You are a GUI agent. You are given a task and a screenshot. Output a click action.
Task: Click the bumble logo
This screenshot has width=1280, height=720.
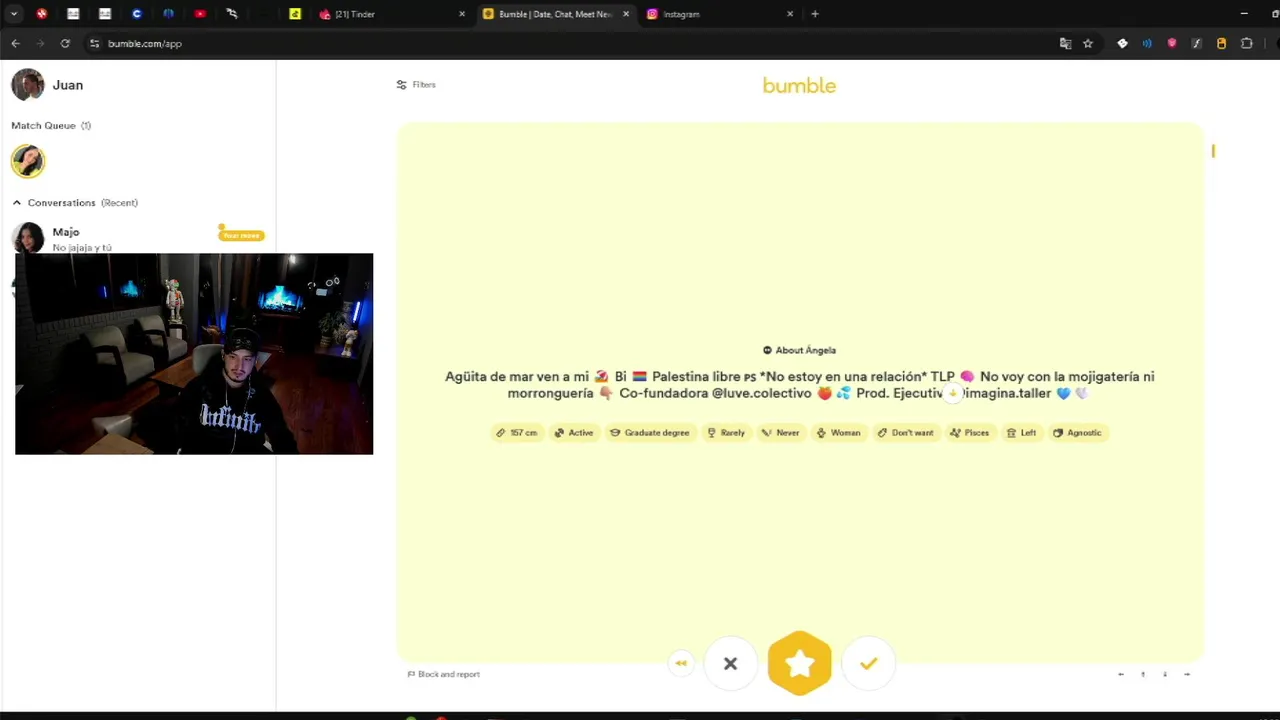click(x=799, y=86)
